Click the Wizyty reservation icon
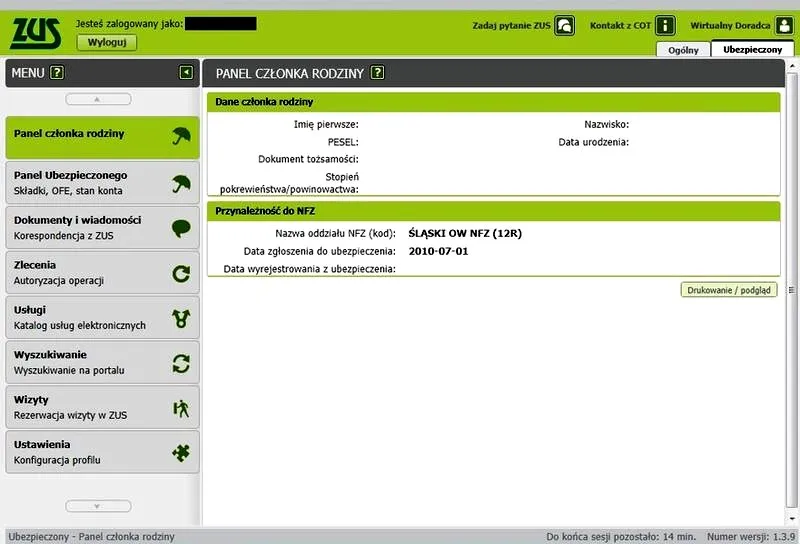Screen dimensions: 800x544 181,407
